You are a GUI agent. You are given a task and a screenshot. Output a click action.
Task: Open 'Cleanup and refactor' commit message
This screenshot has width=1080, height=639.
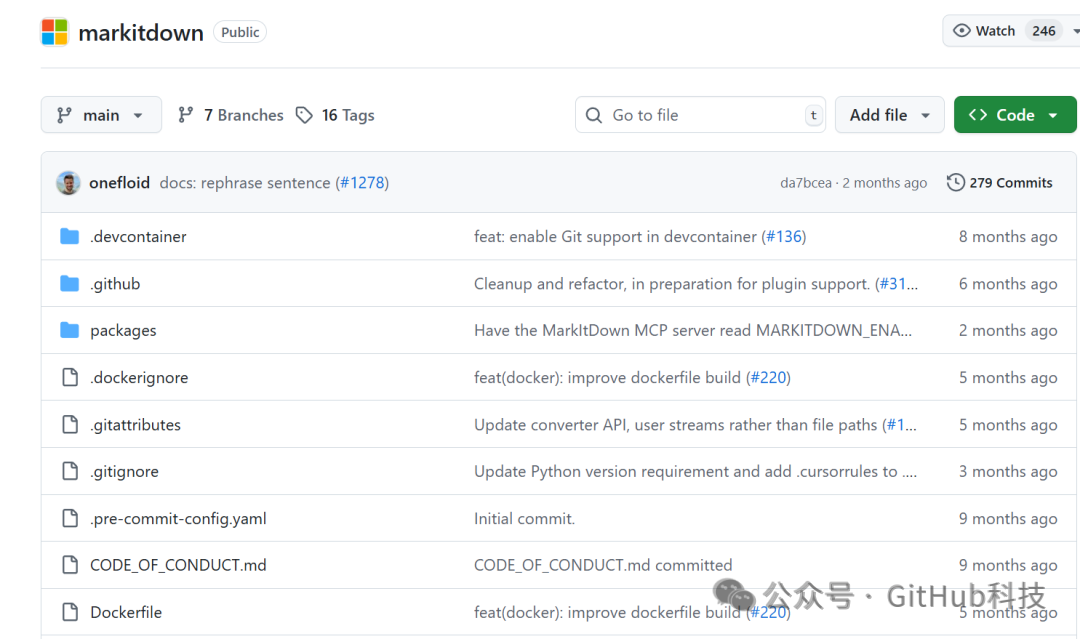(x=672, y=284)
